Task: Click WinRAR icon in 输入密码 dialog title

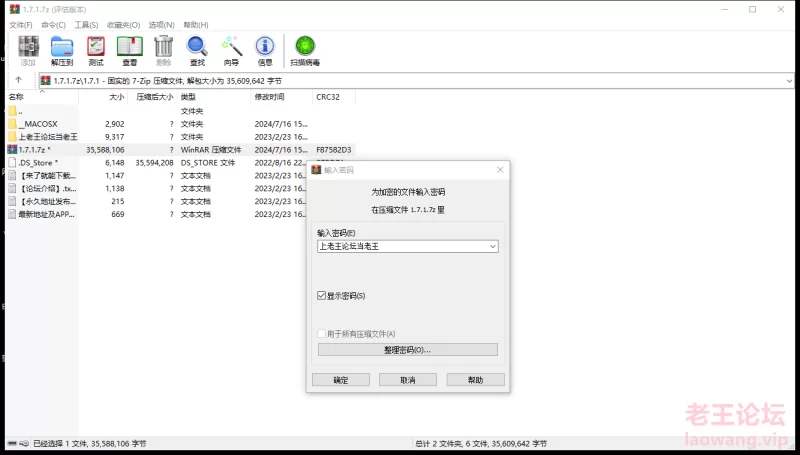Action: tap(316, 170)
